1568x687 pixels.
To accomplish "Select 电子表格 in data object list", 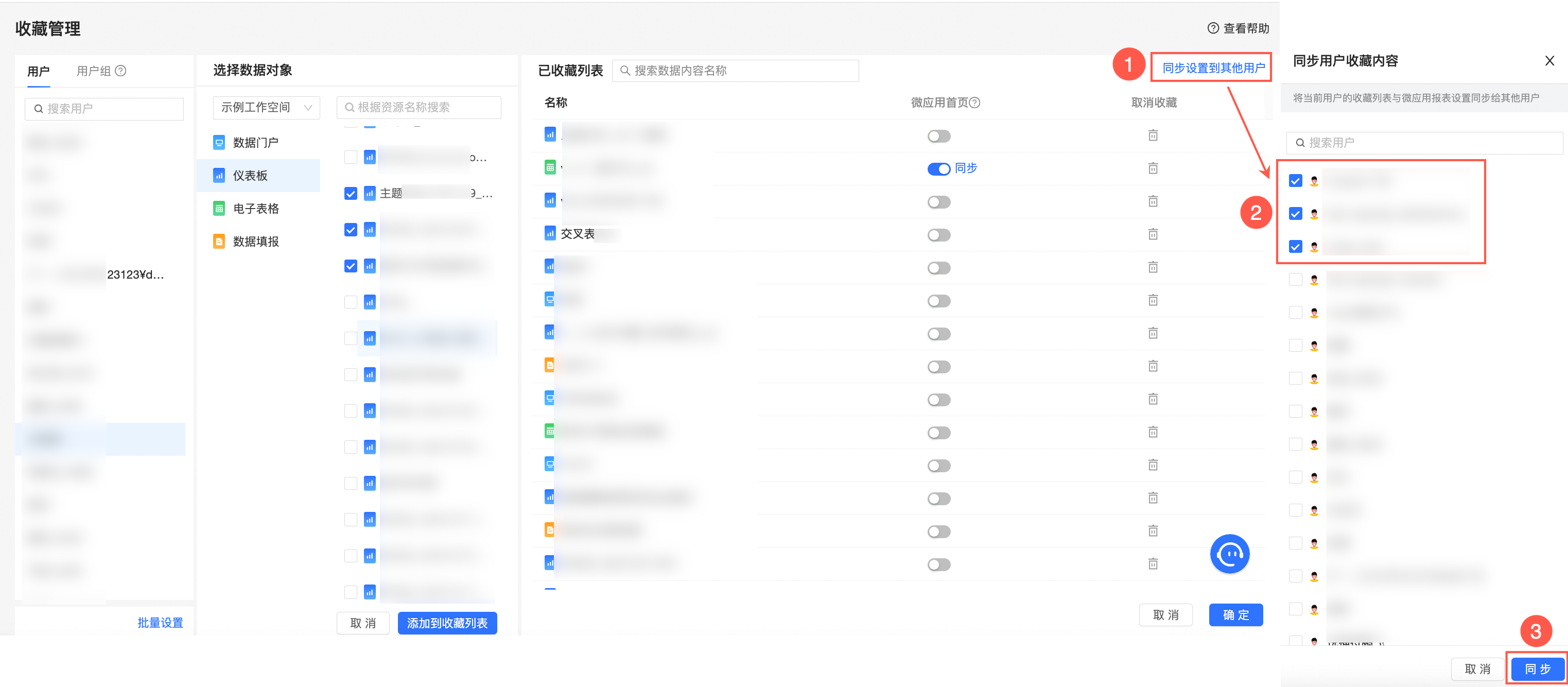I will pos(256,209).
